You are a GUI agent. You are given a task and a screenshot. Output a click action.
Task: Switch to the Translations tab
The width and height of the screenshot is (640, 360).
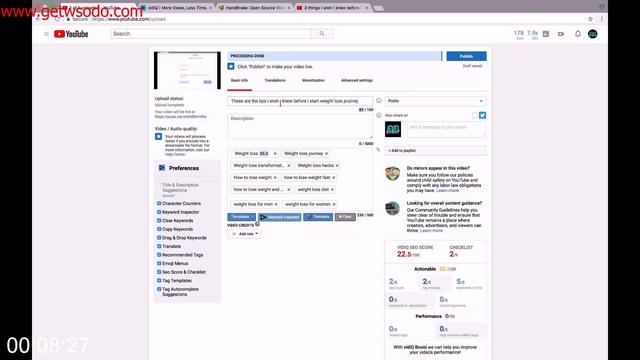[275, 80]
